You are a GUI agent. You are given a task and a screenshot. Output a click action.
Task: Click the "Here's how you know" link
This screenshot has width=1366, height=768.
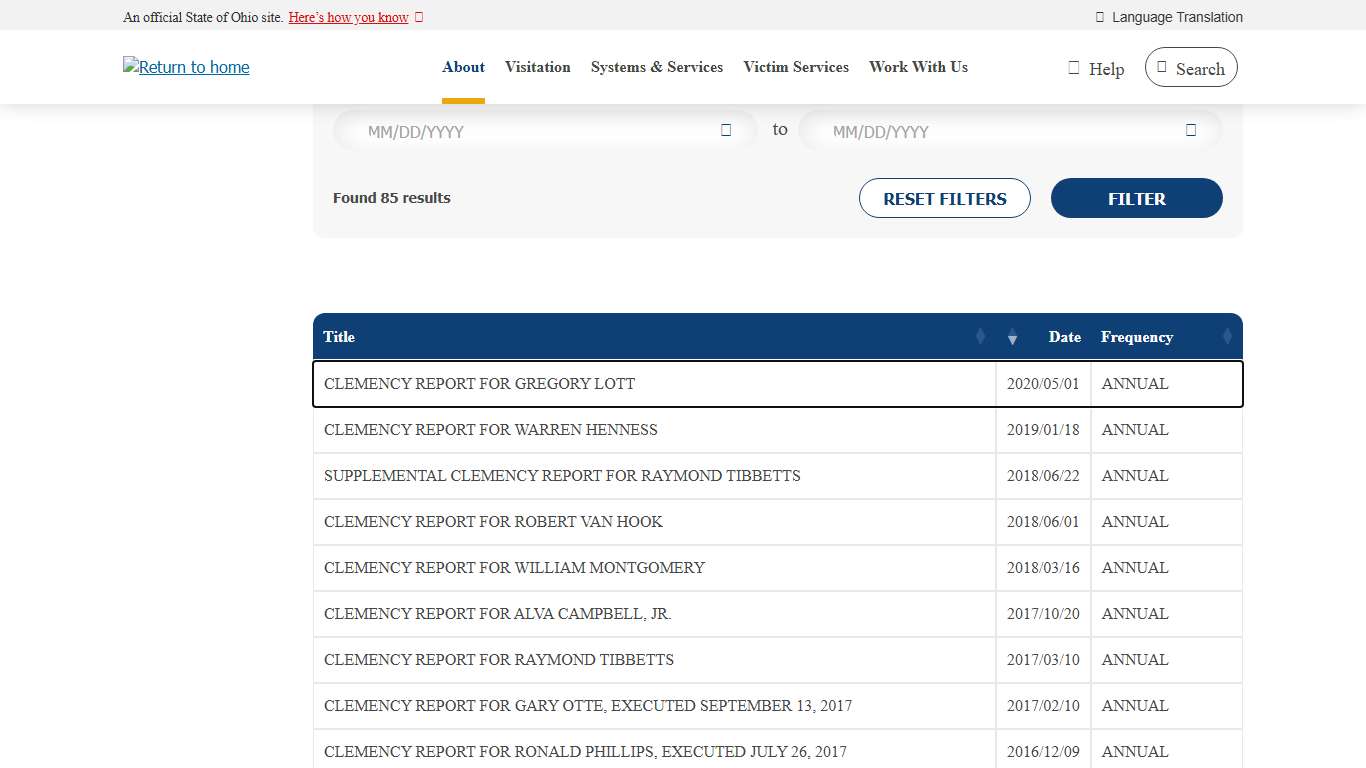pos(348,17)
